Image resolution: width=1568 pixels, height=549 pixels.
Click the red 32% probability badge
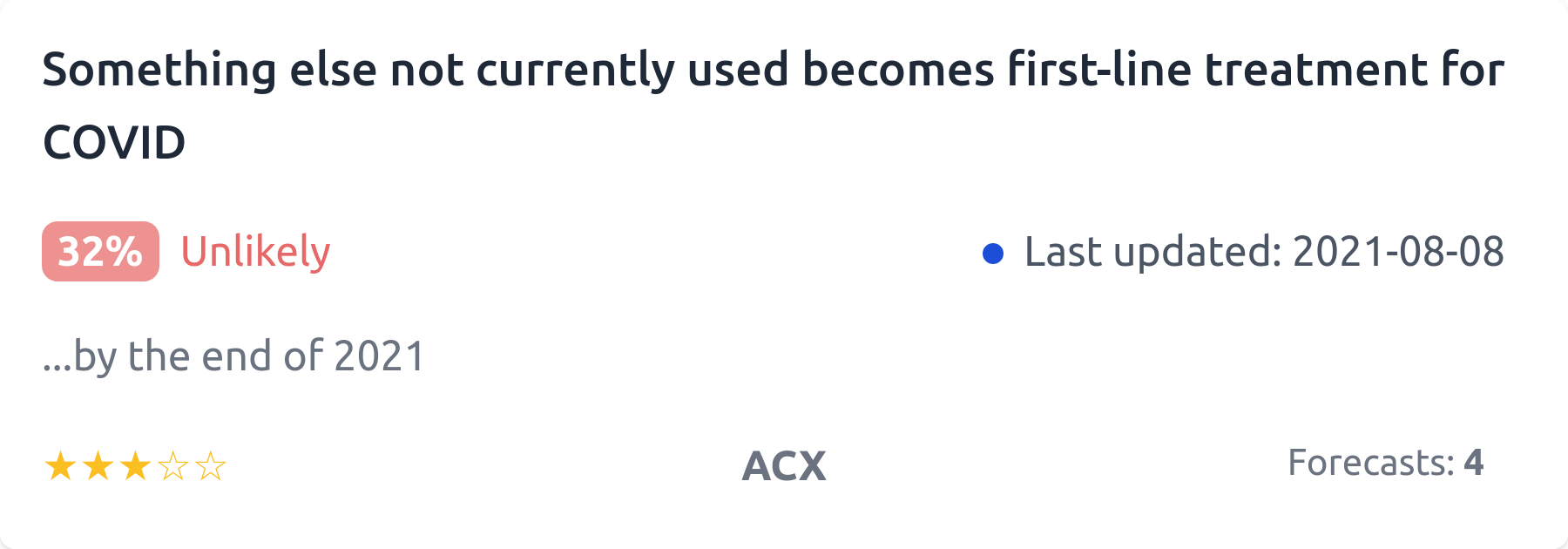pyautogui.click(x=100, y=252)
